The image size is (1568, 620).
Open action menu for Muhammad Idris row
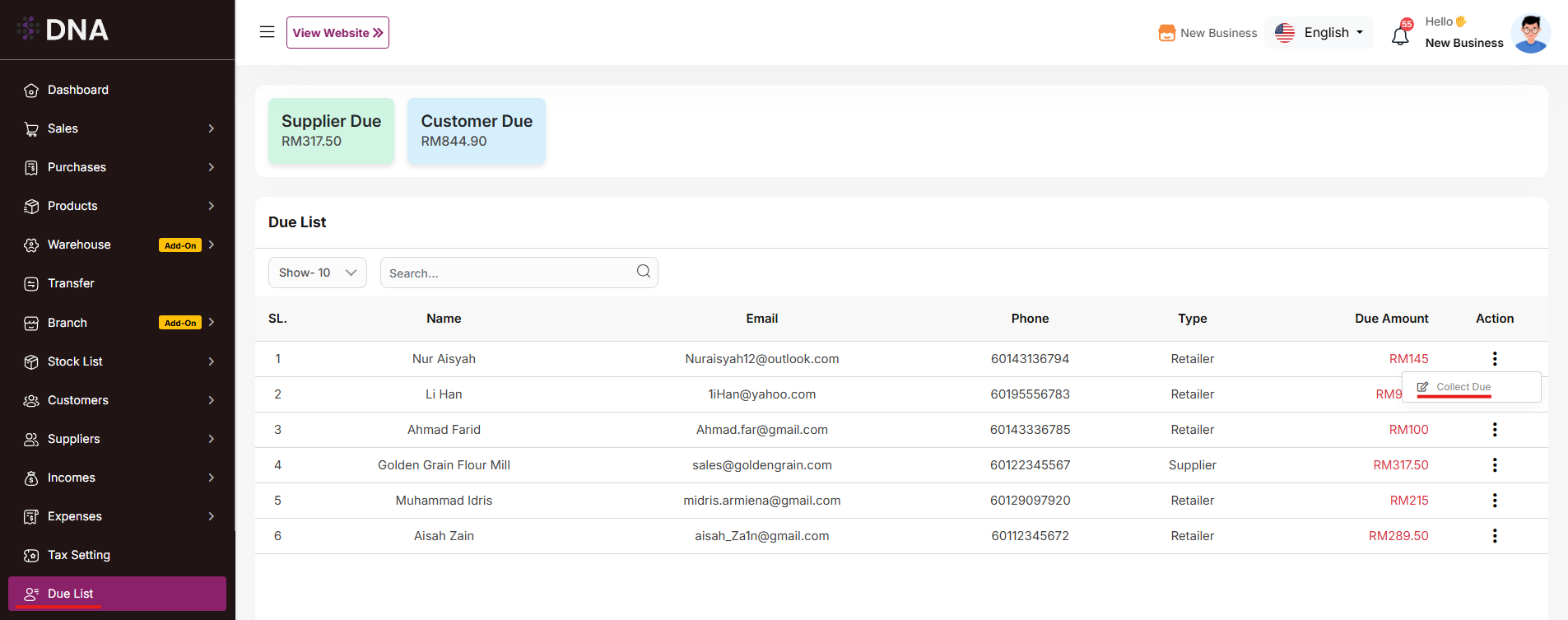click(1495, 501)
